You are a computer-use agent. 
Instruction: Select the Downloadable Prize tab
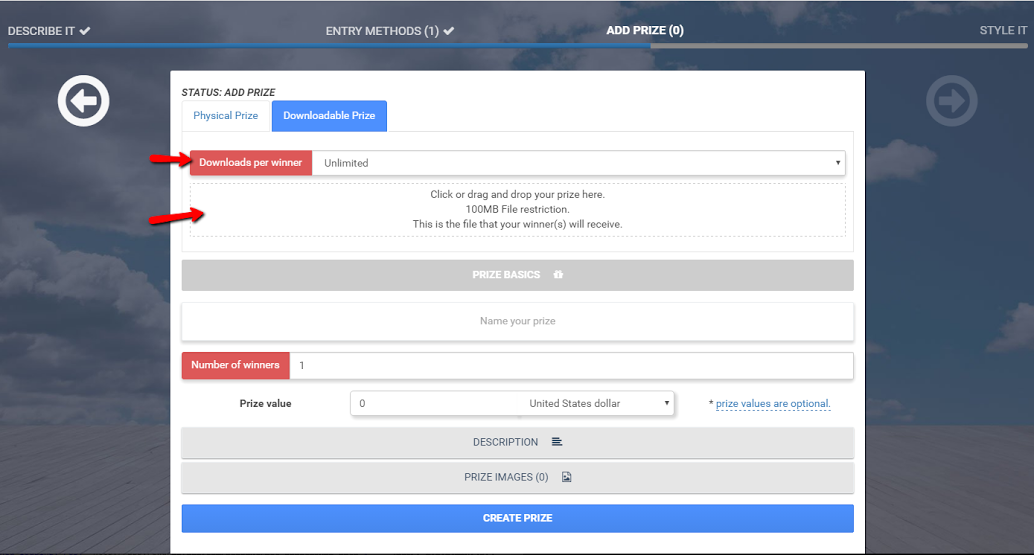point(329,115)
